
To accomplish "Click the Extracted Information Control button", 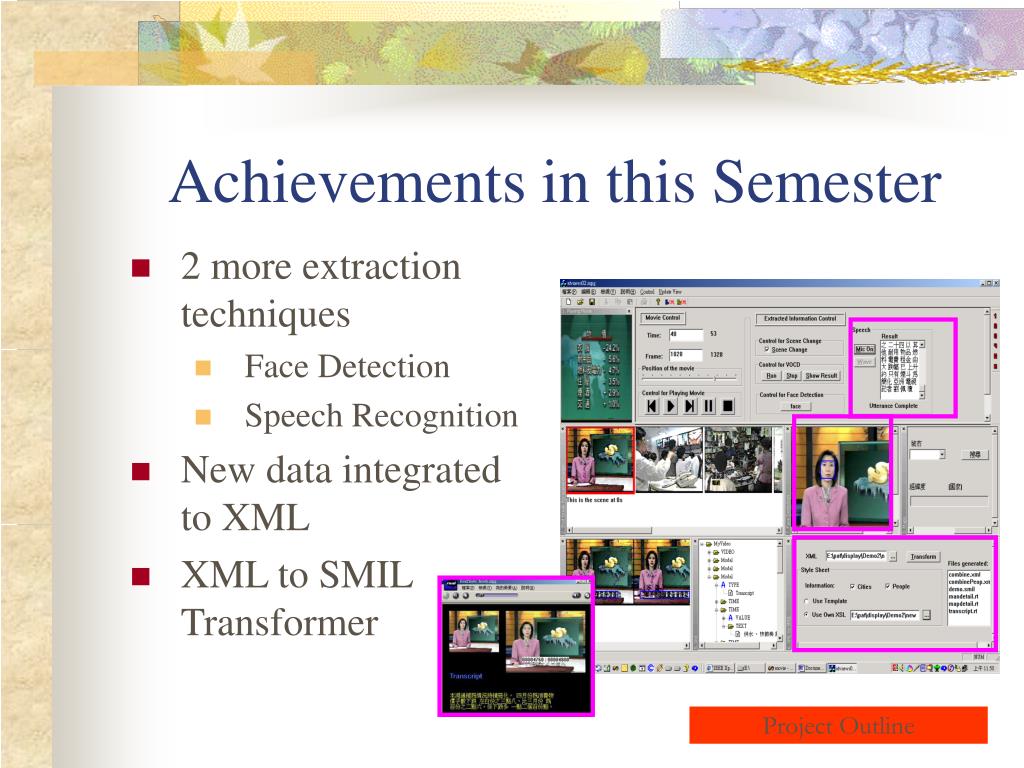I will pyautogui.click(x=800, y=319).
